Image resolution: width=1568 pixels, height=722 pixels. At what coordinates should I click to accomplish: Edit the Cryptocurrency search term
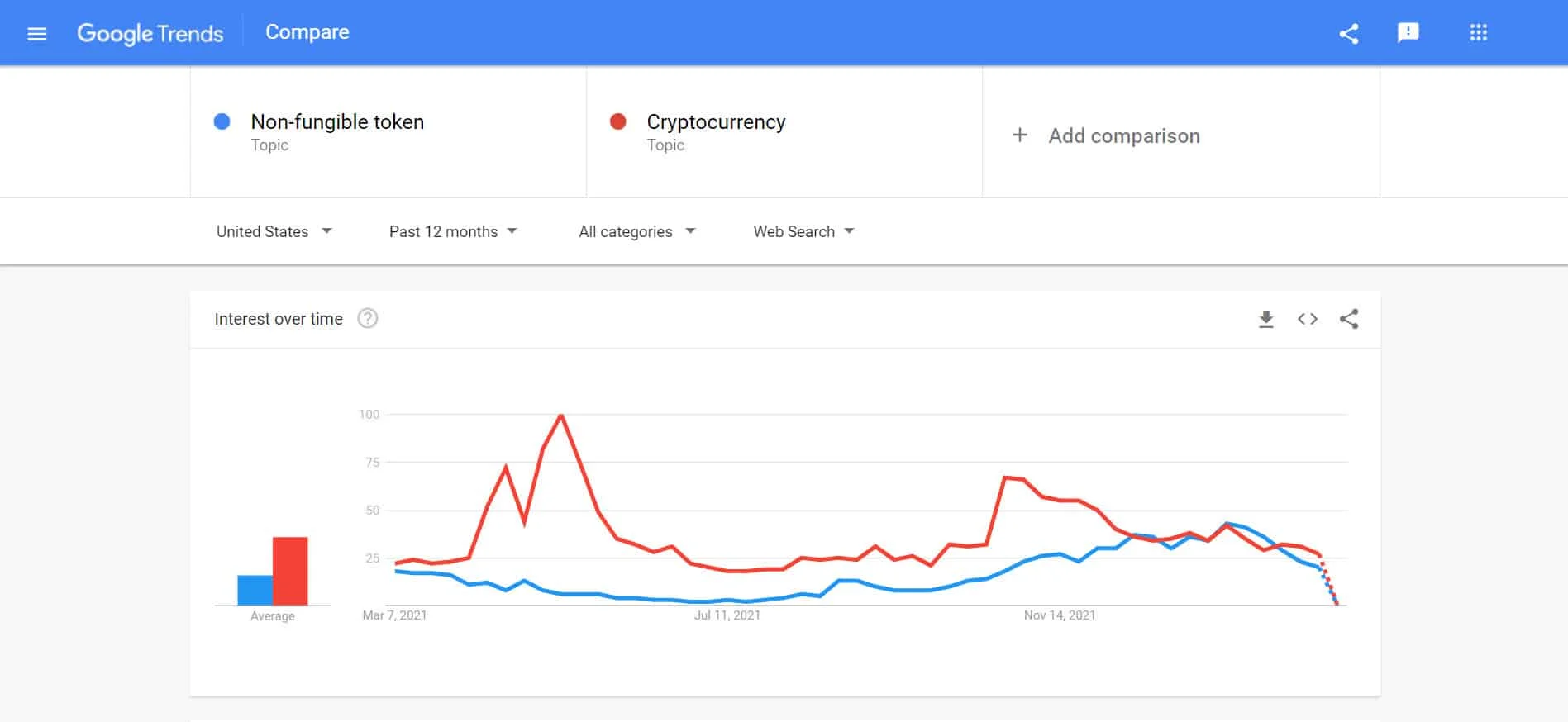pos(716,122)
